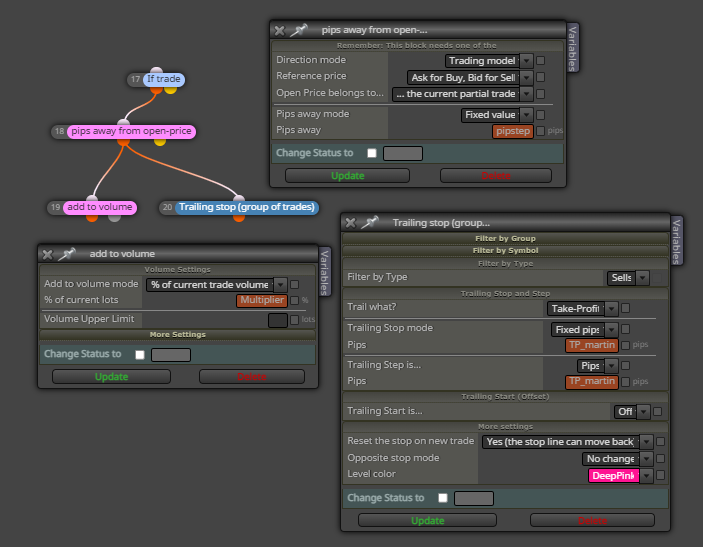
Task: Toggle Change Status checkbox in add to volume panel
Action: pyautogui.click(x=140, y=355)
